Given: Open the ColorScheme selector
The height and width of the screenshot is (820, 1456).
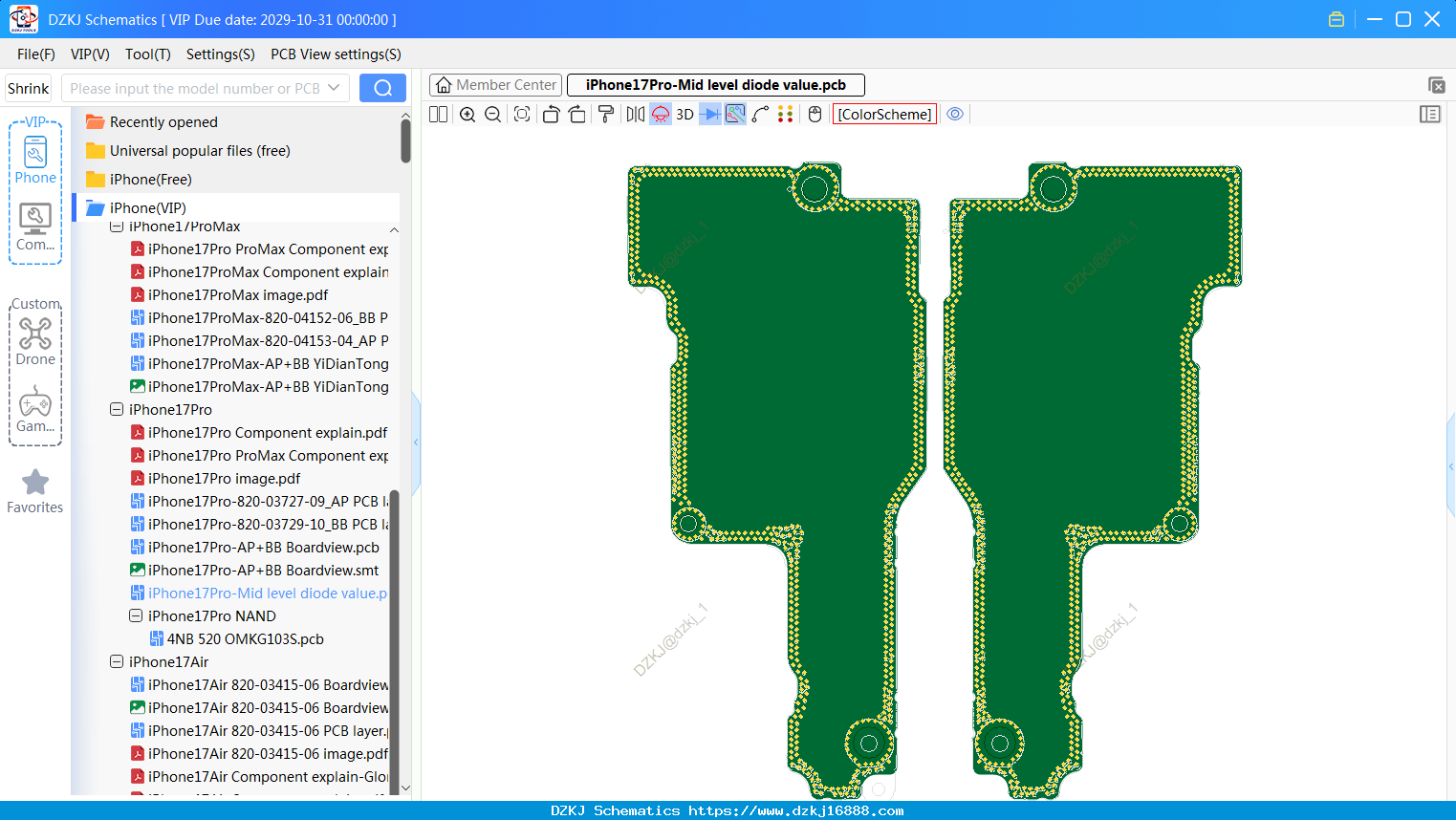Looking at the screenshot, I should point(884,115).
